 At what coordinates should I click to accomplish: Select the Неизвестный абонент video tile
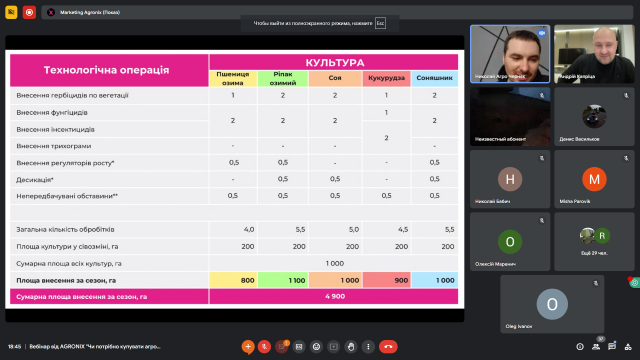pyautogui.click(x=510, y=116)
